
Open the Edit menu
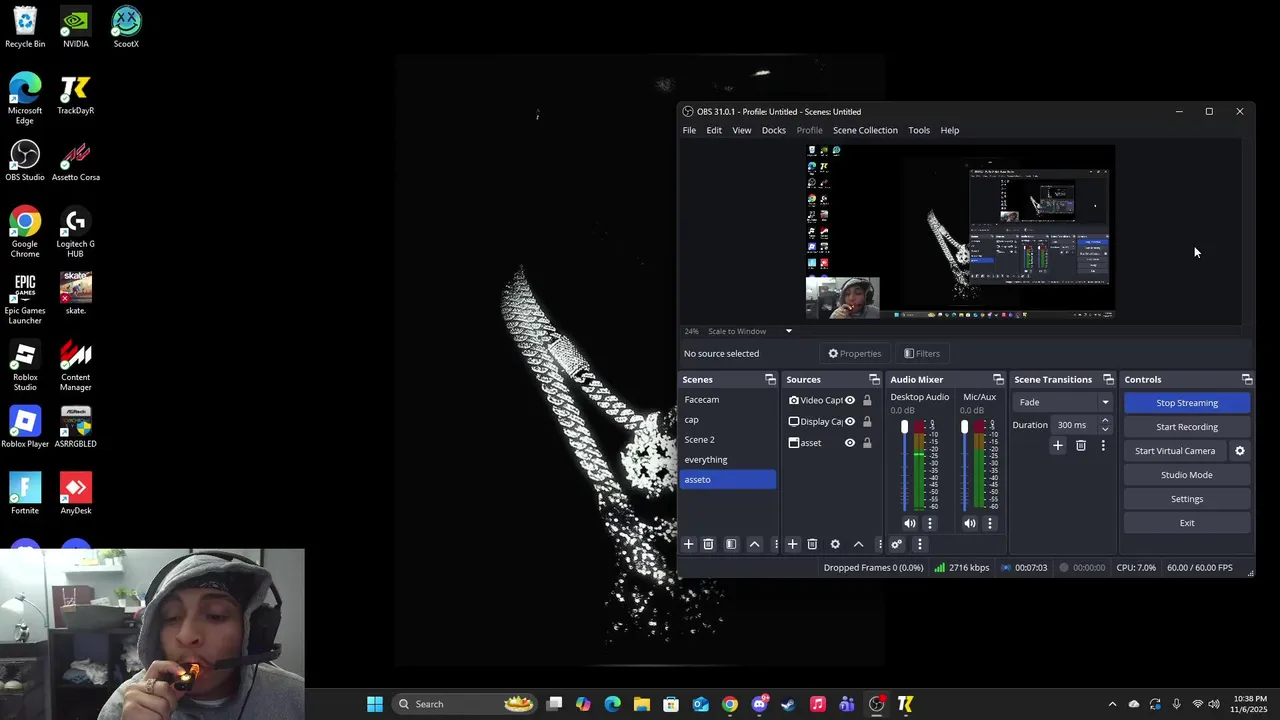point(714,130)
